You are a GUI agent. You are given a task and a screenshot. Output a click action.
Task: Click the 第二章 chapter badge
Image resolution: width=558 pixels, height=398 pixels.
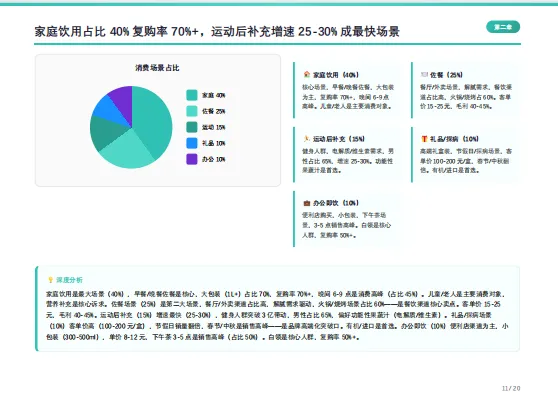[x=503, y=27]
